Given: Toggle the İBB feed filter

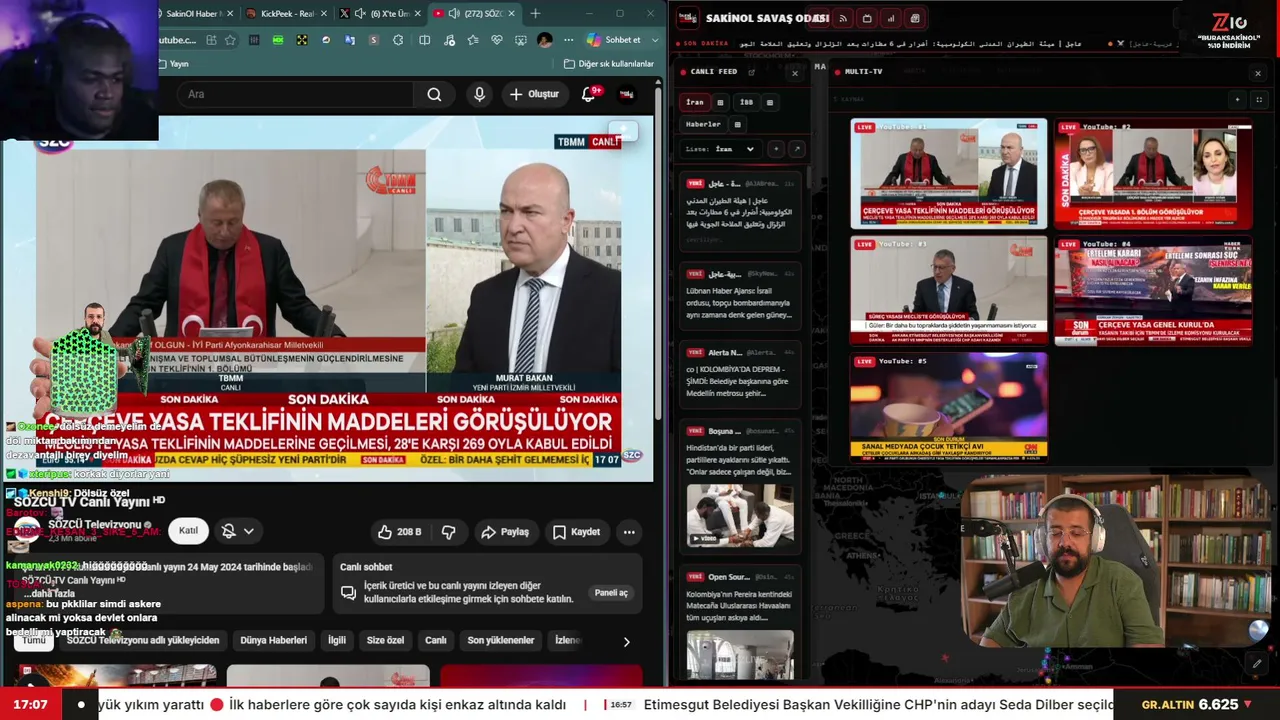Looking at the screenshot, I should 746,102.
